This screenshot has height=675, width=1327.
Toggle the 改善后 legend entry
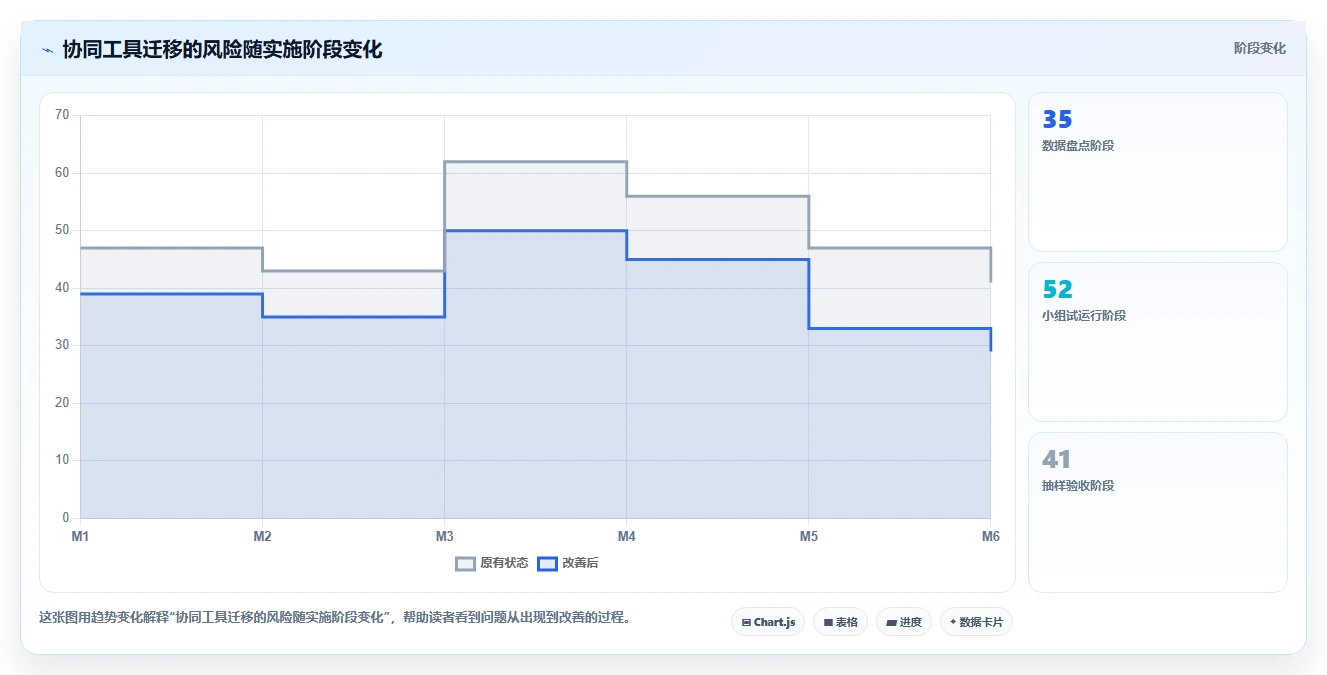(568, 563)
